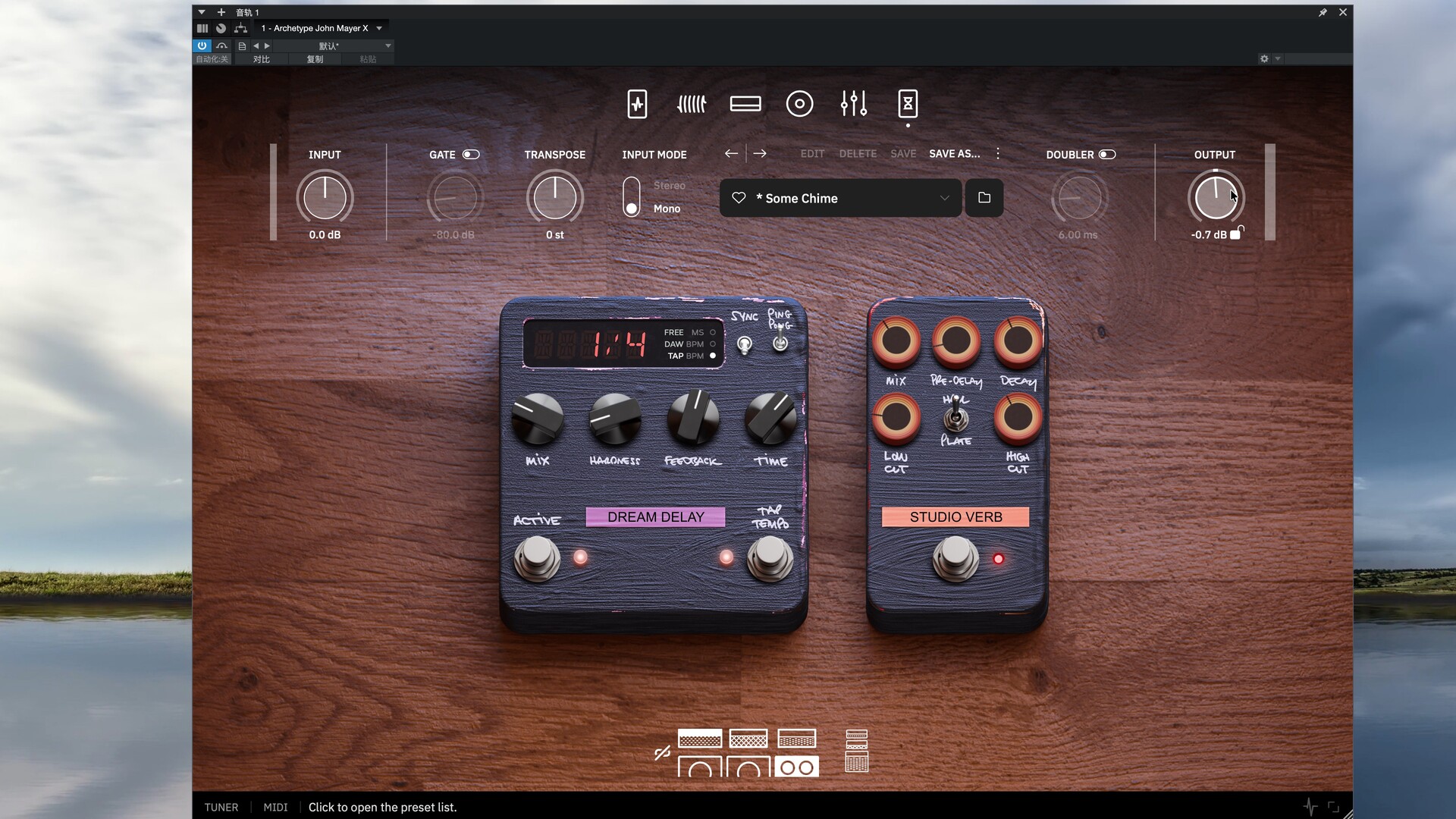Open the amplifier section icon

[745, 104]
